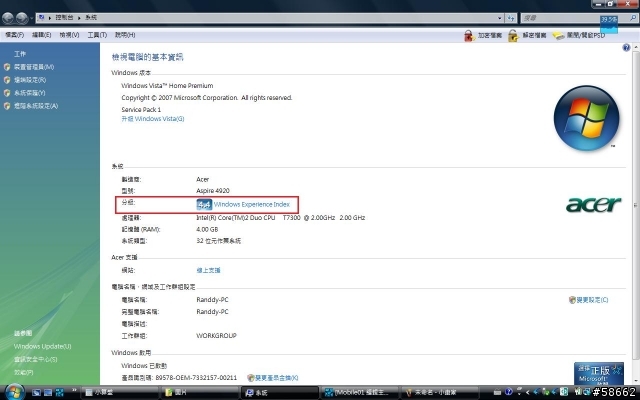Click the refresh button beside address bar
This screenshot has height=400, width=640.
click(511, 18)
